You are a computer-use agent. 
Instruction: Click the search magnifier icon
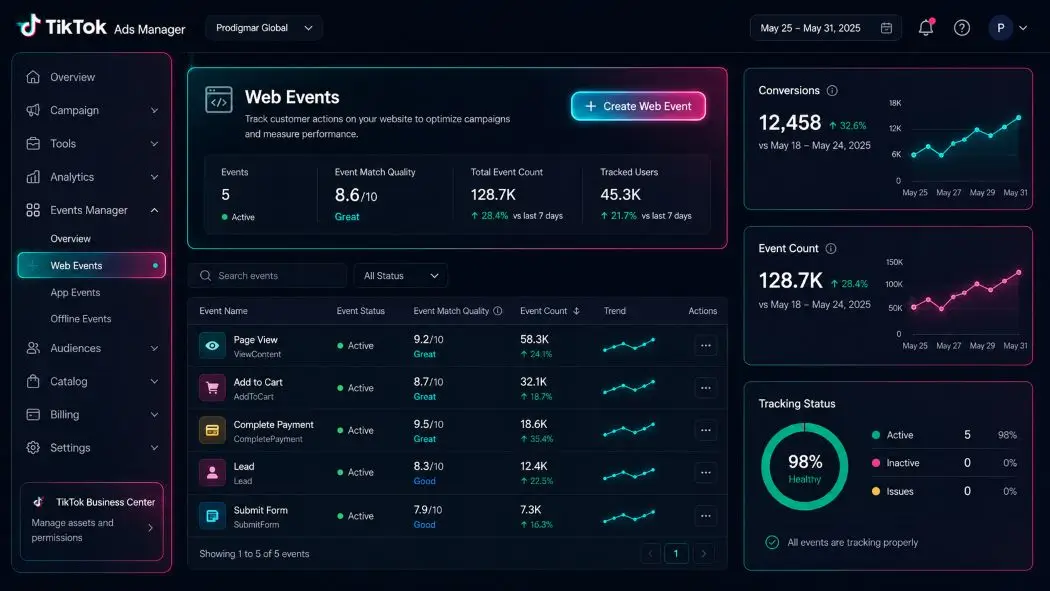pyautogui.click(x=206, y=276)
